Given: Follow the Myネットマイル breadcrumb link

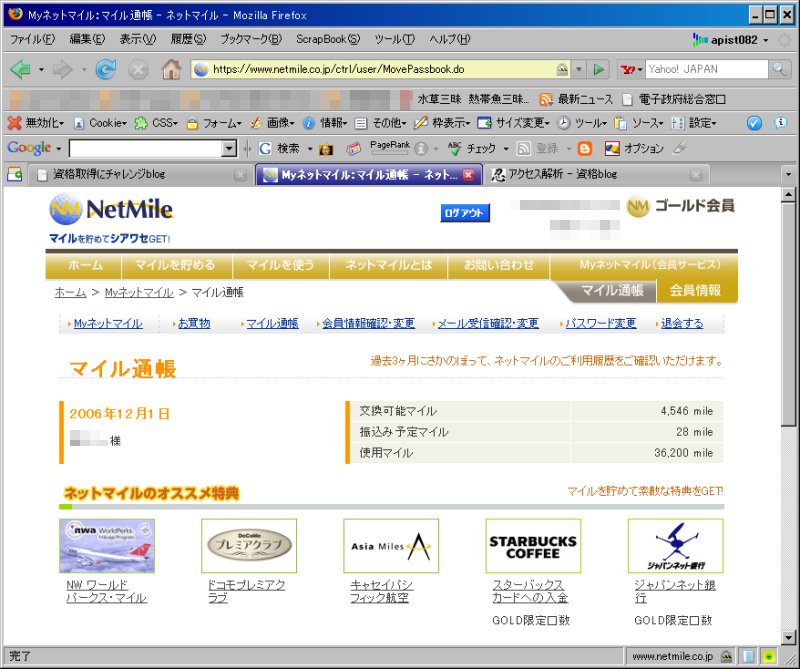Looking at the screenshot, I should (x=139, y=292).
